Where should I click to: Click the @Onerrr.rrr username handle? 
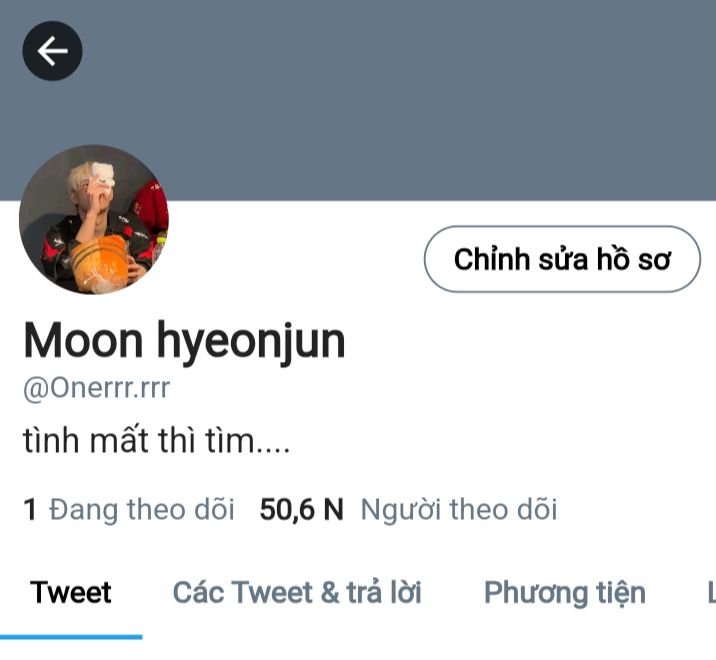pyautogui.click(x=96, y=389)
